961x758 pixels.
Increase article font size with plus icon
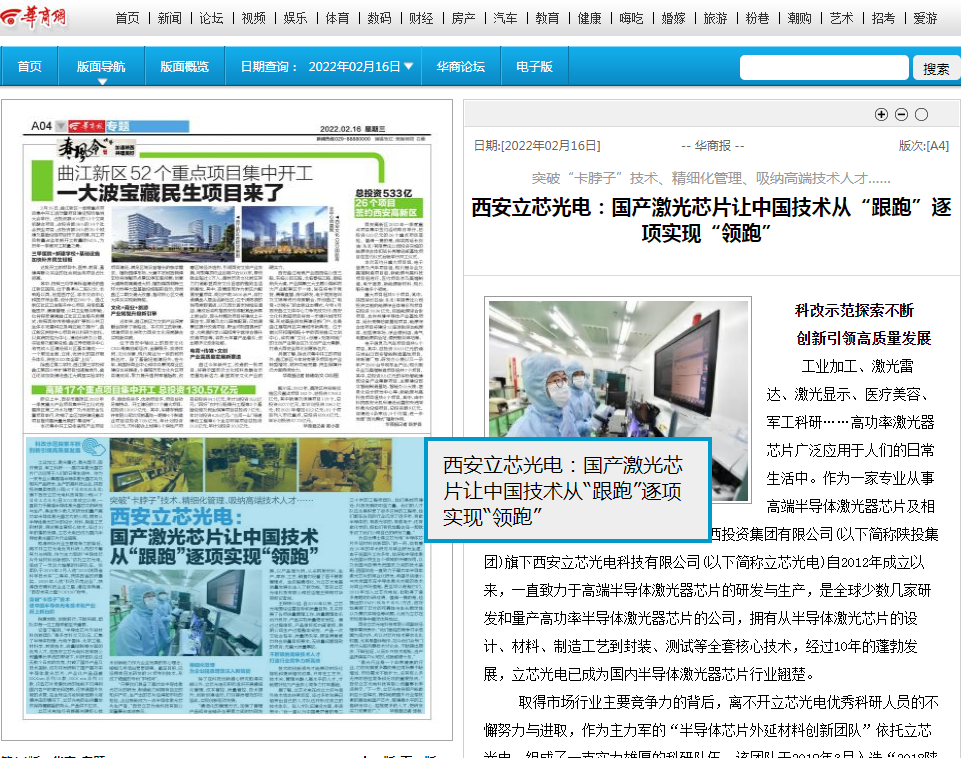click(881, 114)
